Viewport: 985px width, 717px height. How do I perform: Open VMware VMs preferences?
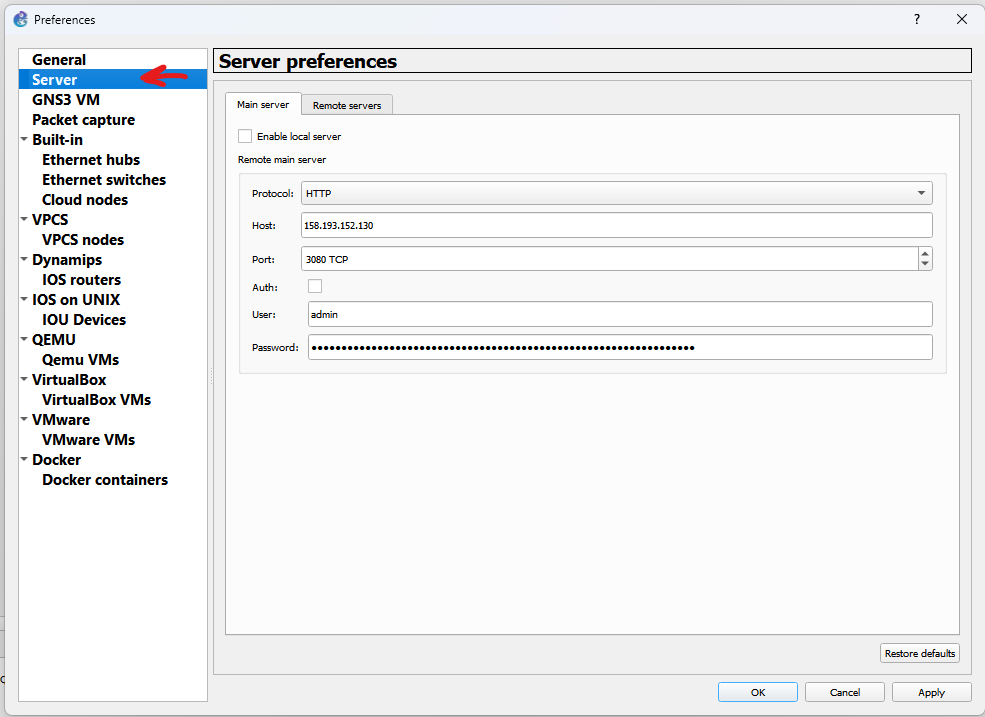(x=89, y=440)
